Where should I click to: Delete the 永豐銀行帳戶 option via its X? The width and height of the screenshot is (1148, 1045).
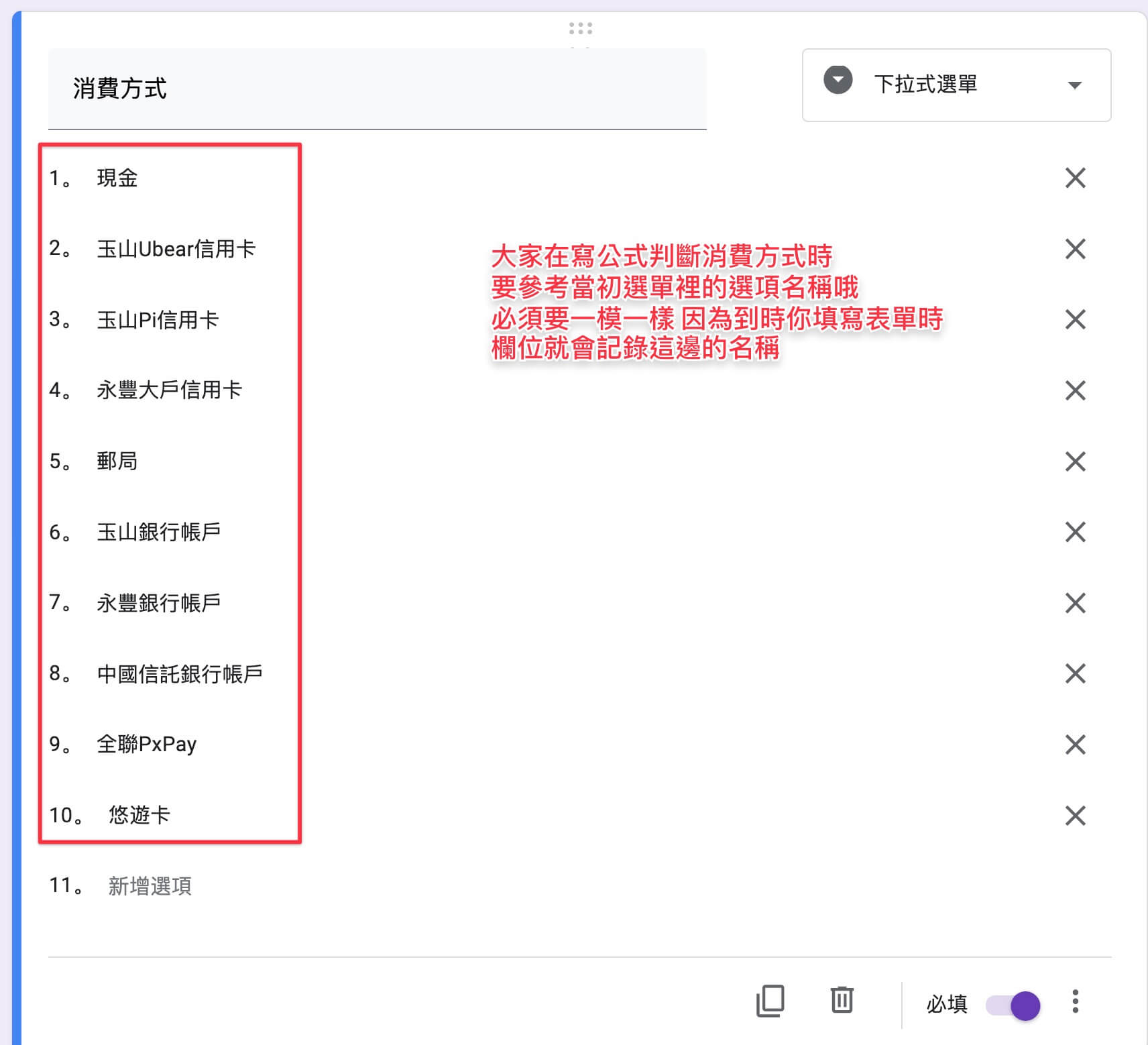1075,603
